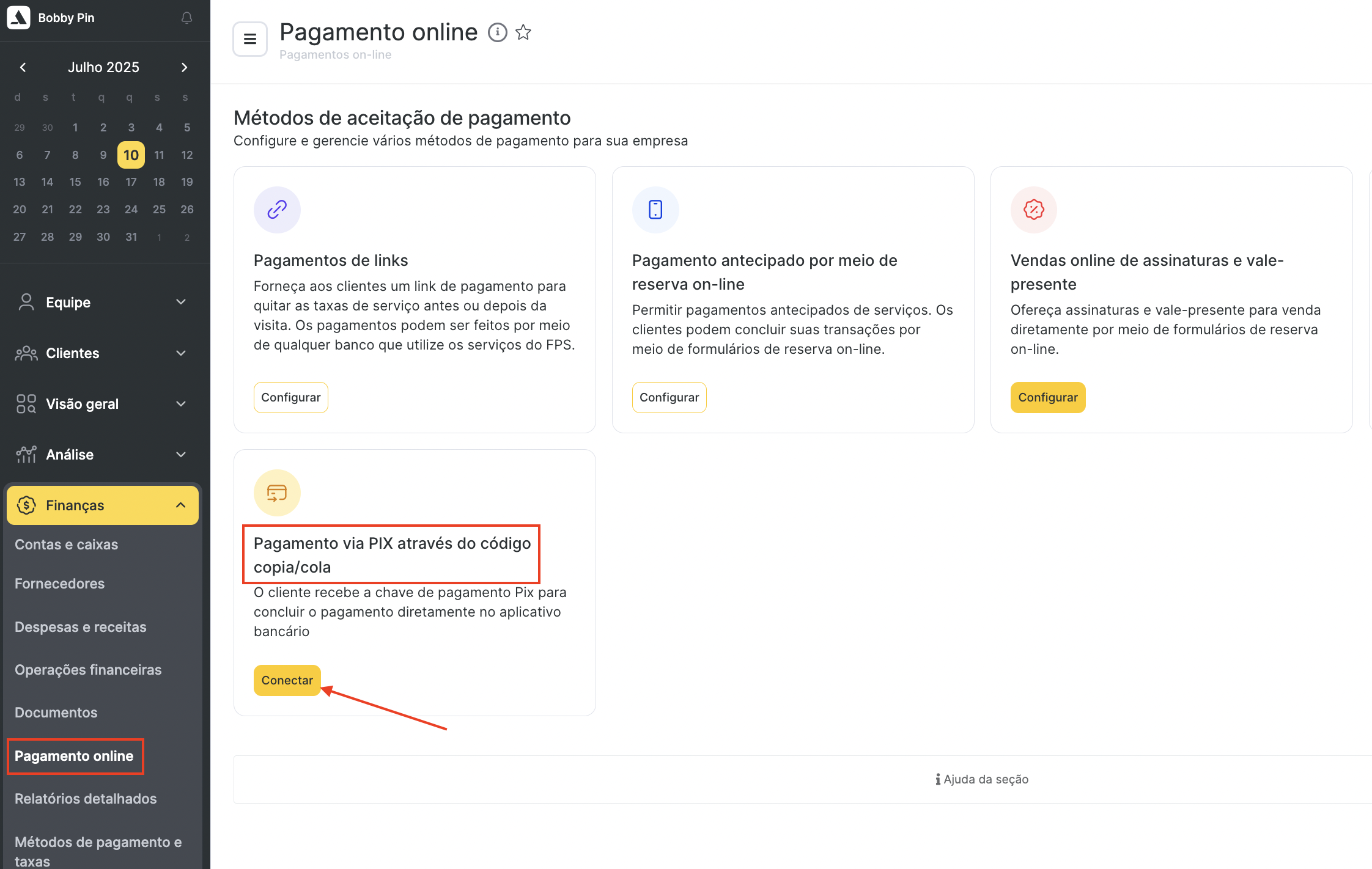Click the Bobby Pin account name
1372x869 pixels.
point(67,18)
